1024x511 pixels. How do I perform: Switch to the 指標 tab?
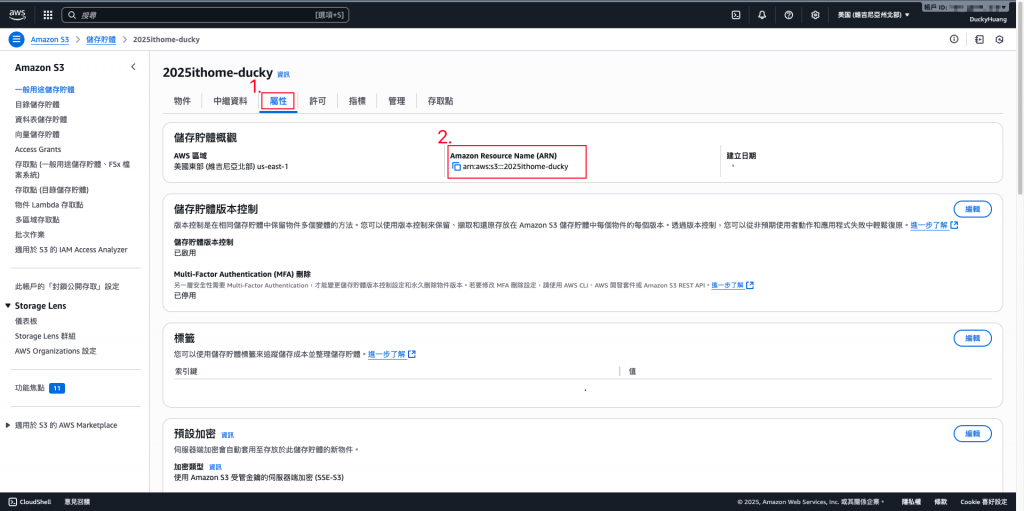pos(357,101)
